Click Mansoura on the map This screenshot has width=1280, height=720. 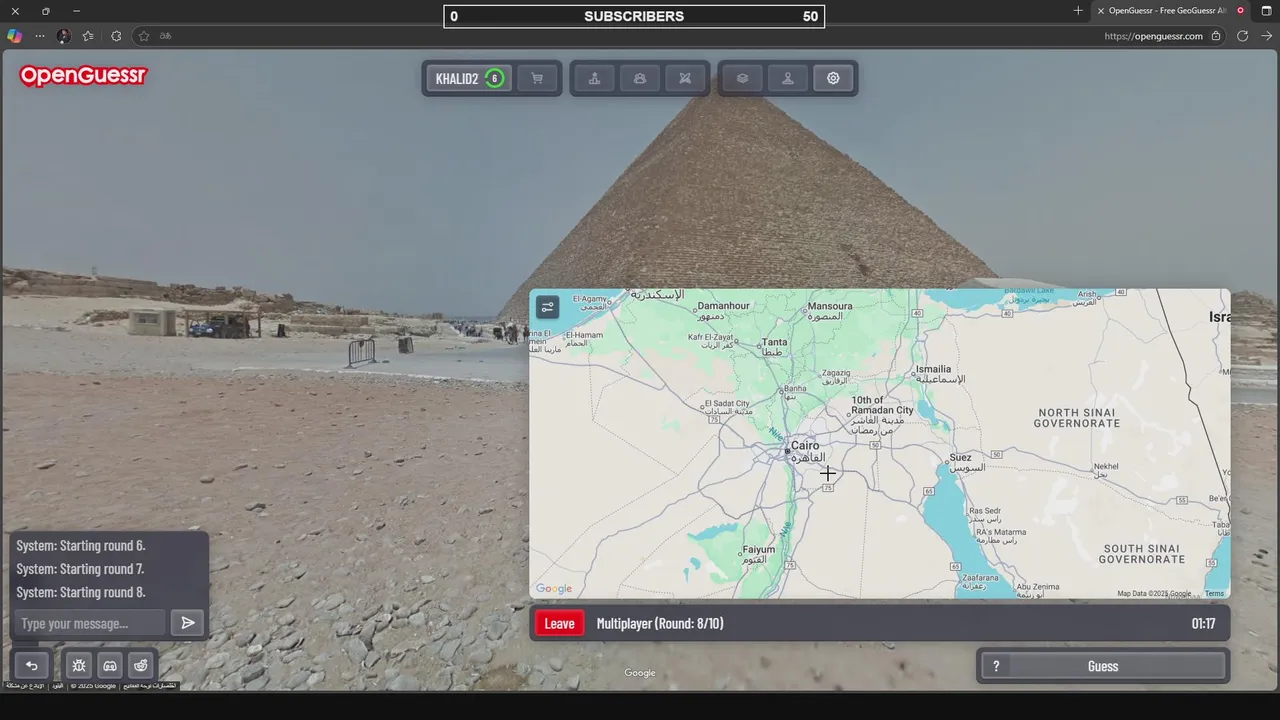pyautogui.click(x=830, y=306)
